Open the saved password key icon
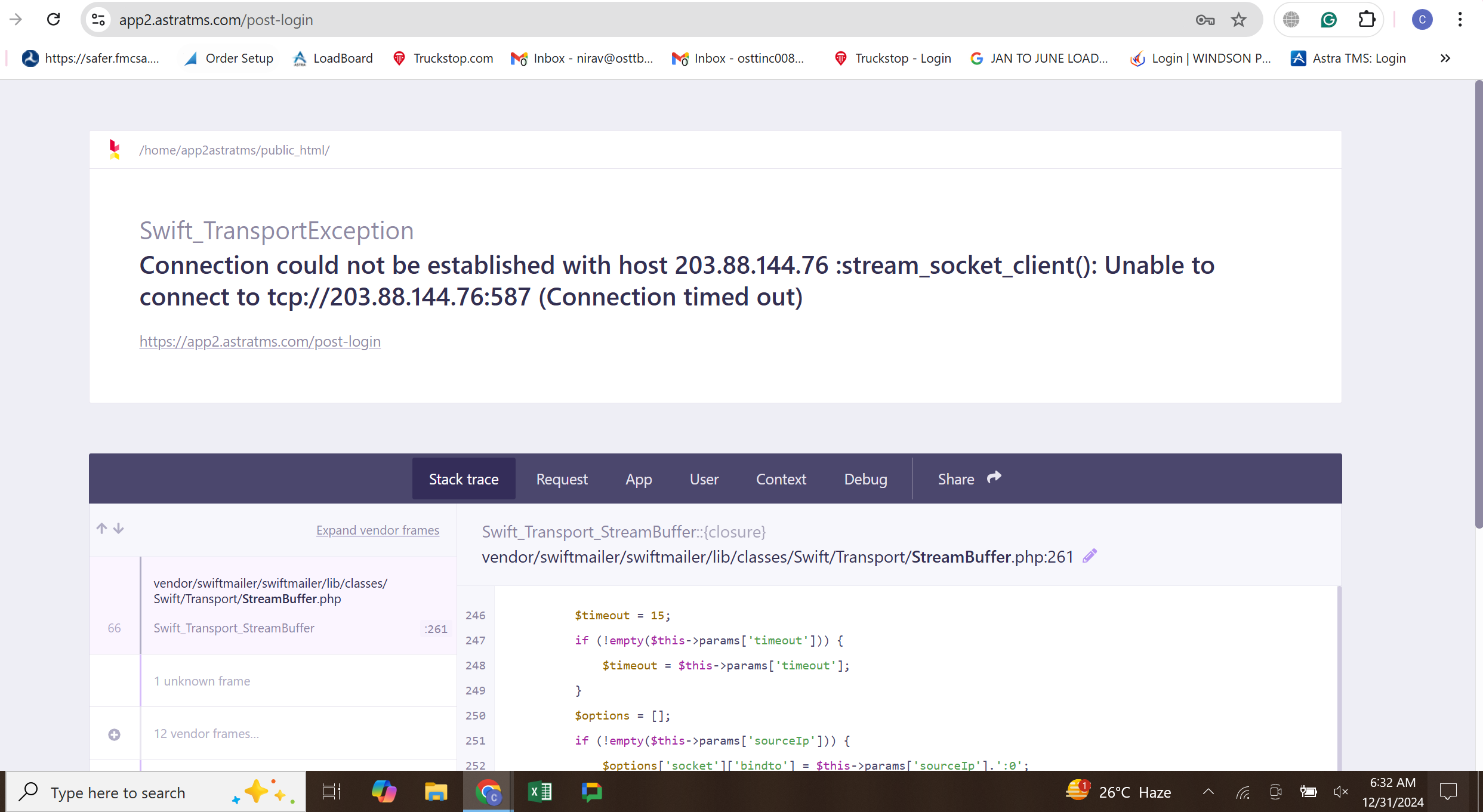1483x812 pixels. tap(1205, 20)
